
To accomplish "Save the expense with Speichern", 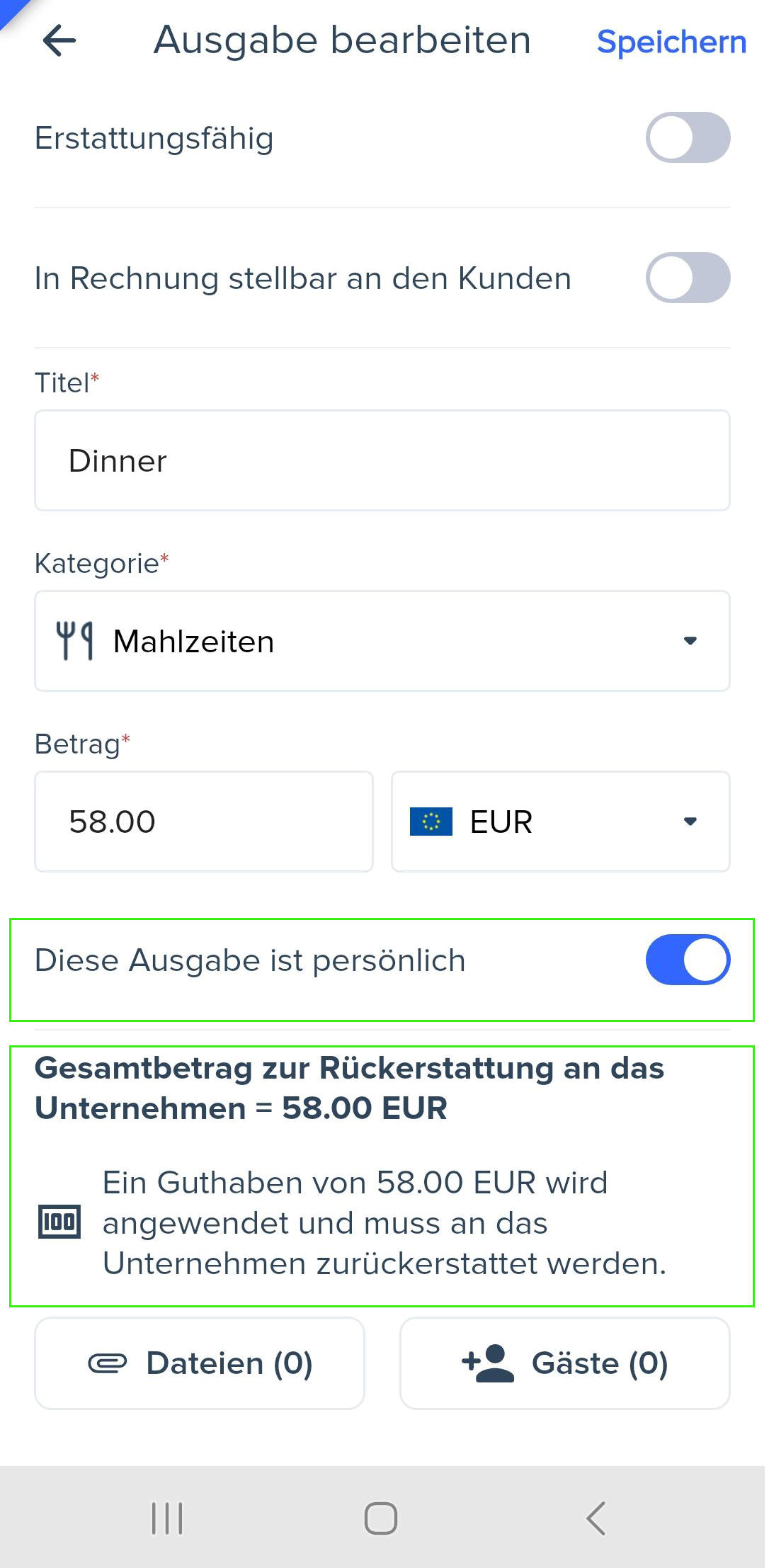I will (671, 42).
